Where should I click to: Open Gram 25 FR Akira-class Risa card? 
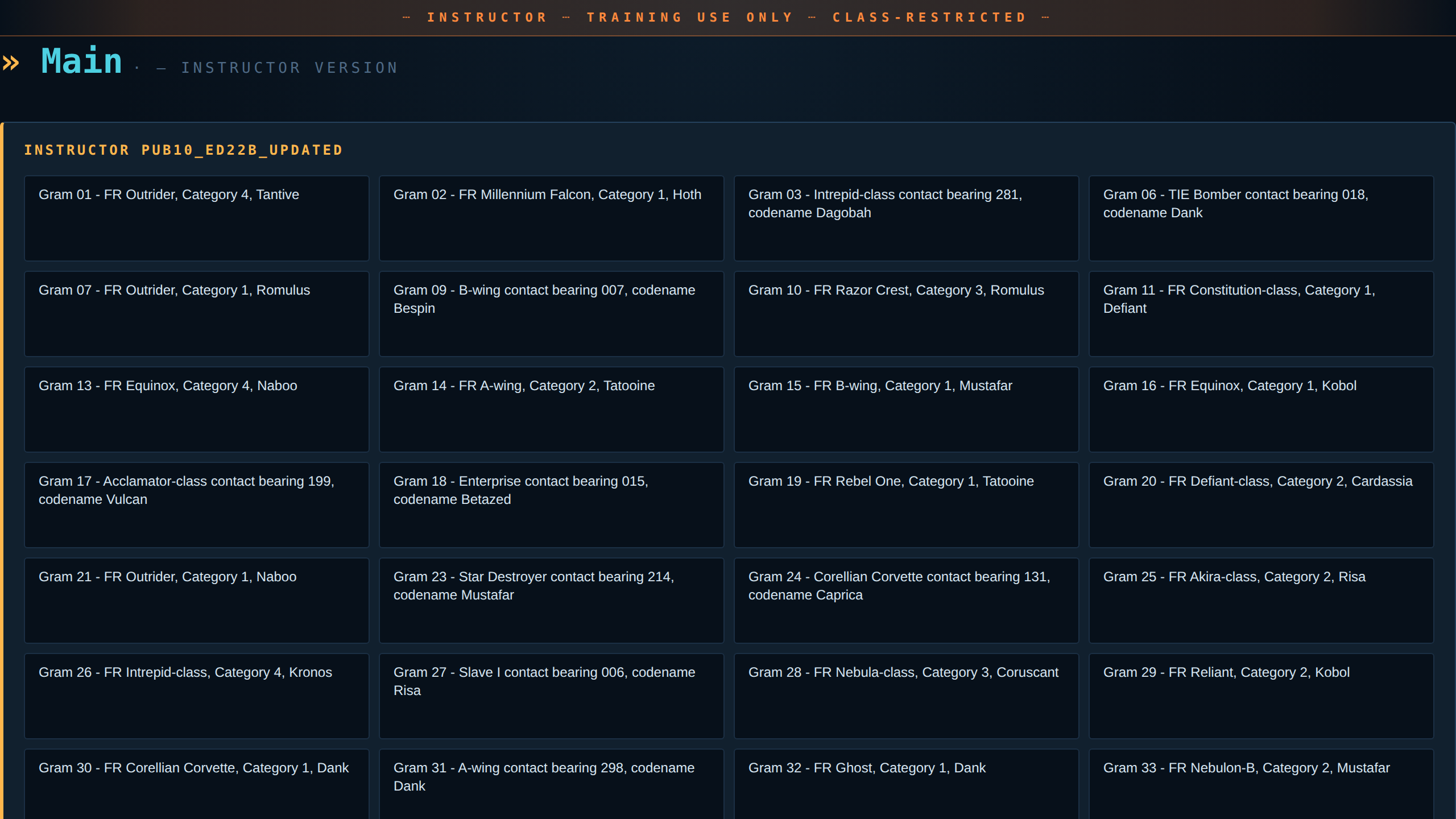[x=1261, y=601]
